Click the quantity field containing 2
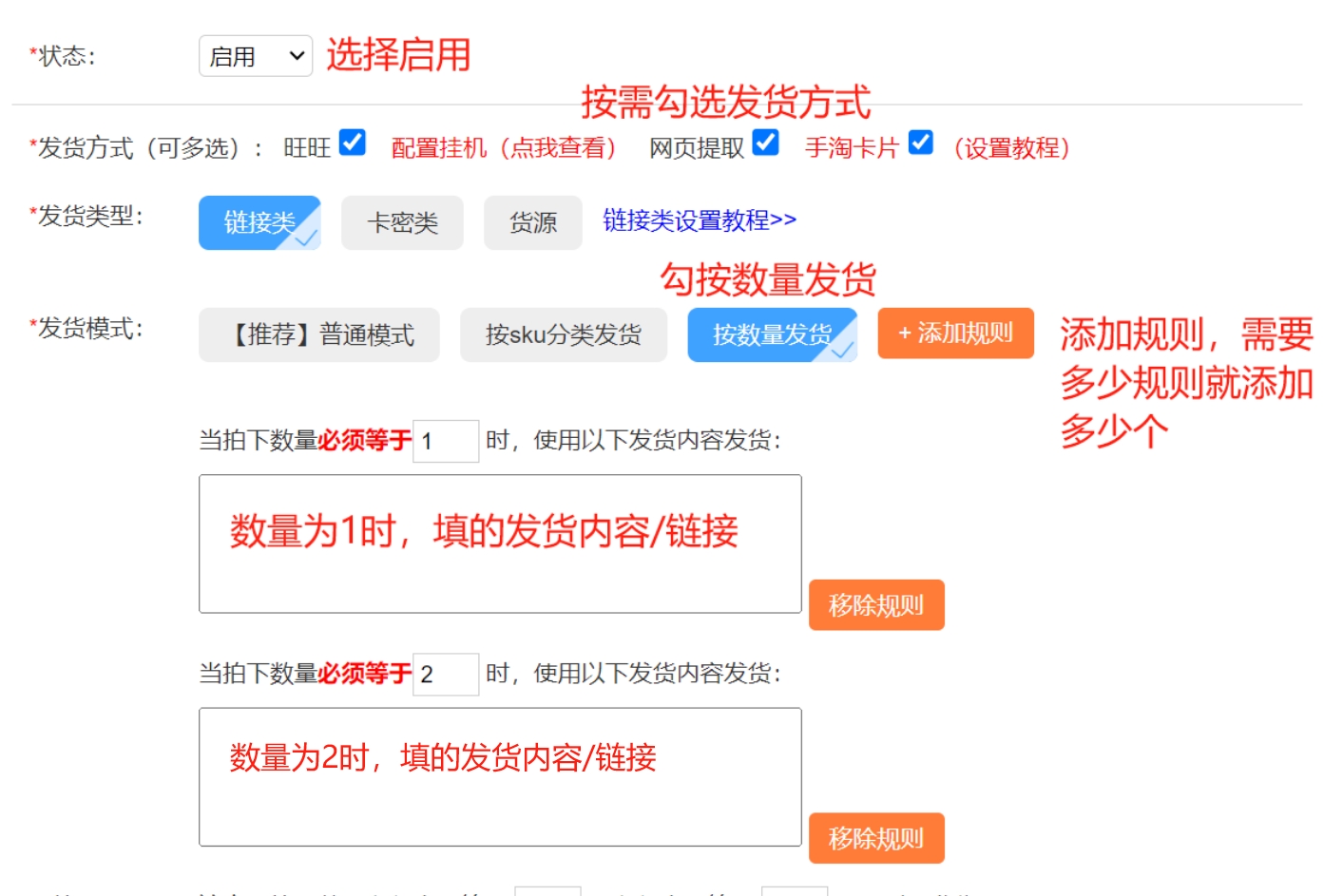The height and width of the screenshot is (896, 1343). [445, 675]
